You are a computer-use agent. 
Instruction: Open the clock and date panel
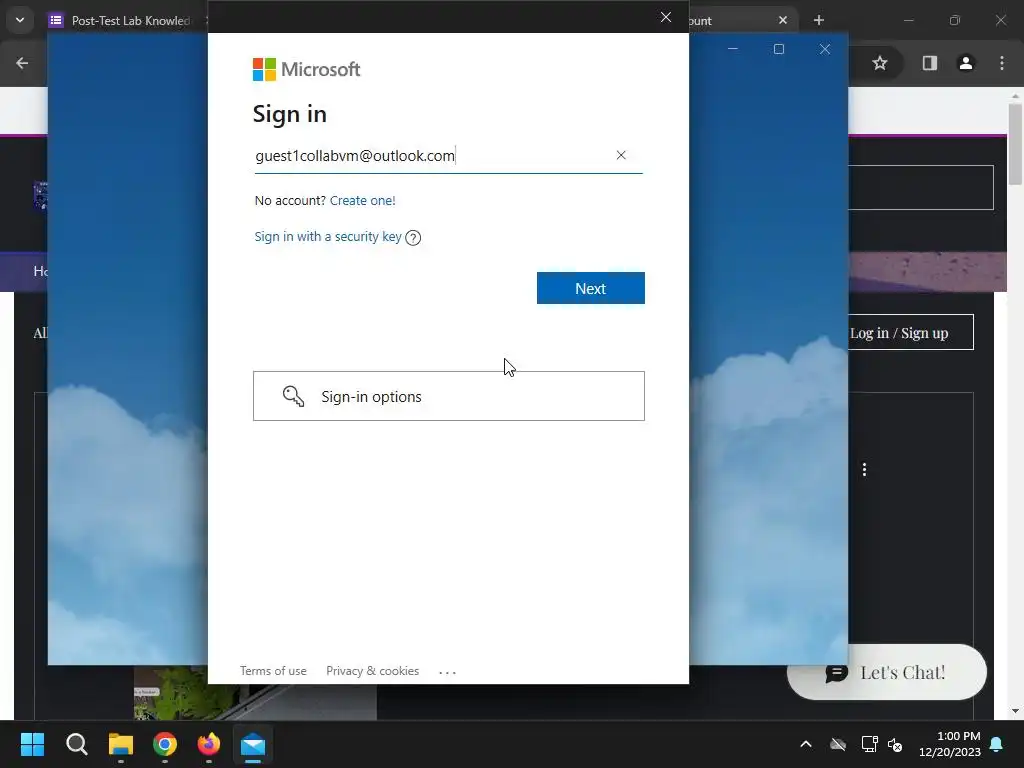coord(950,744)
